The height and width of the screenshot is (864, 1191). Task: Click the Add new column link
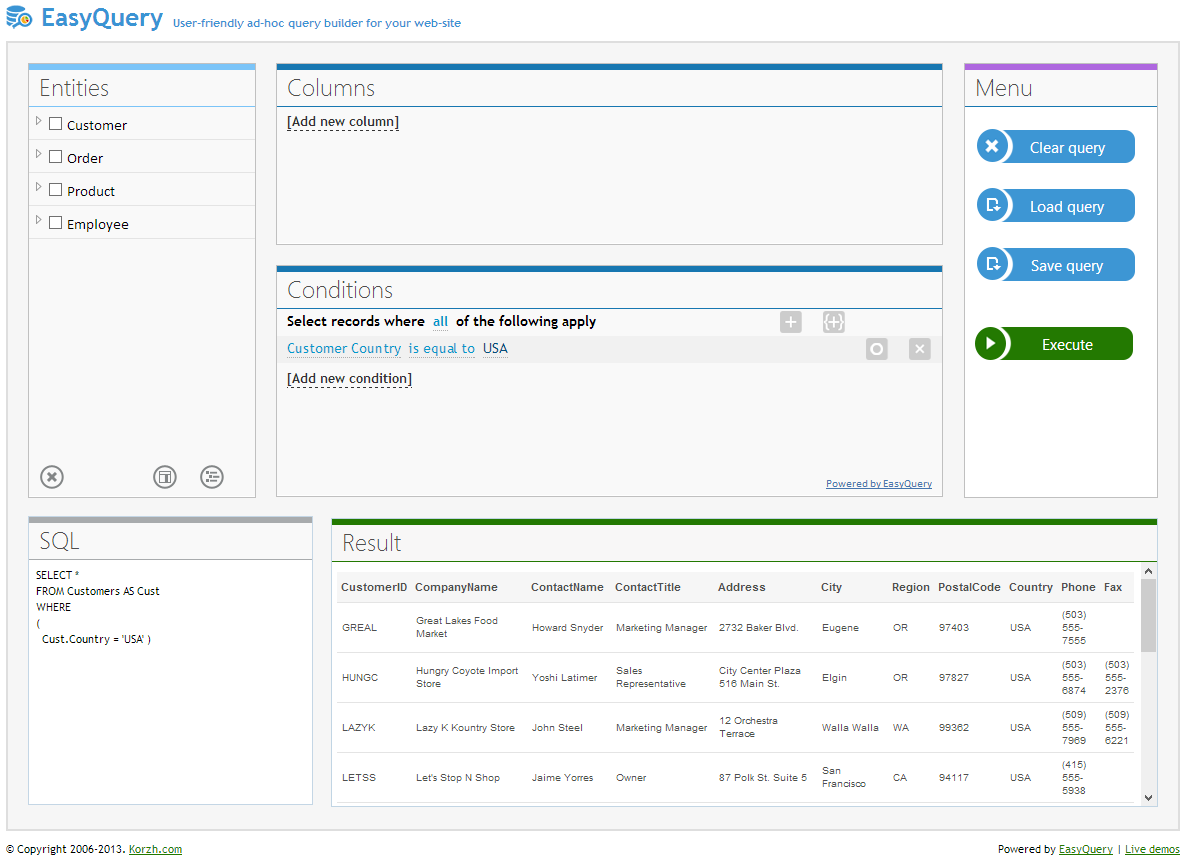point(342,122)
